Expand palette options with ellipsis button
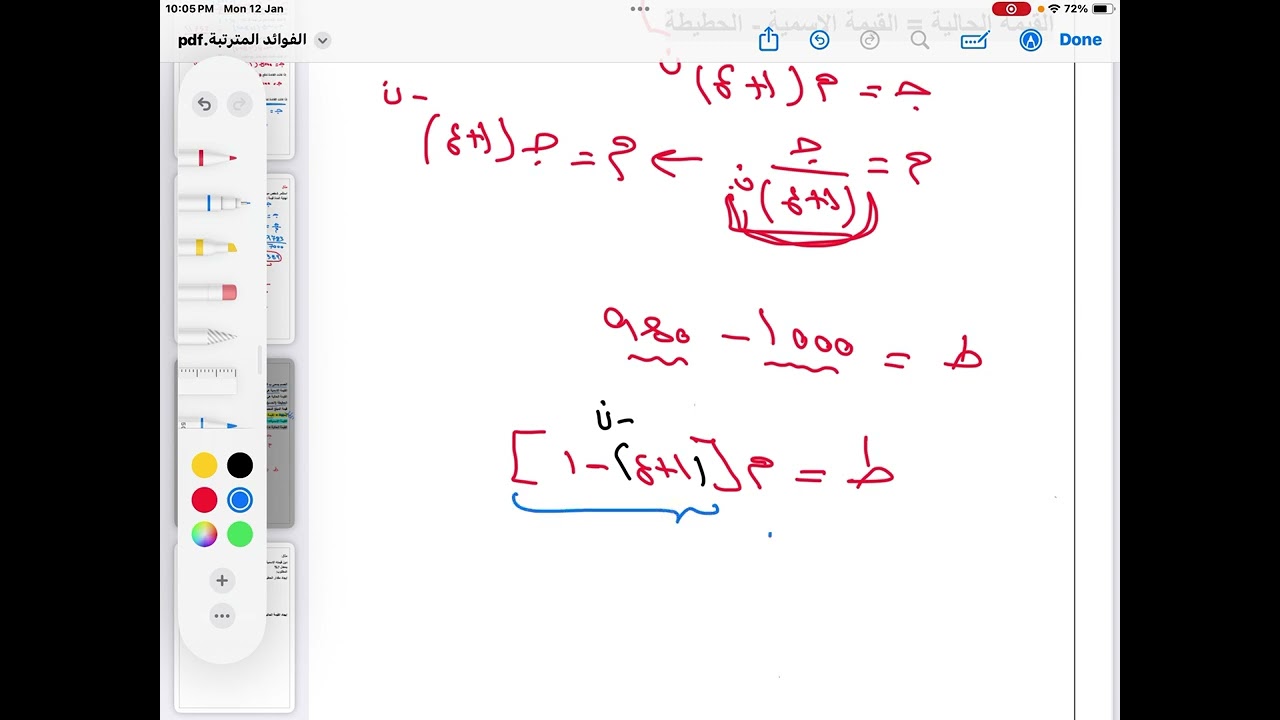 tap(222, 615)
